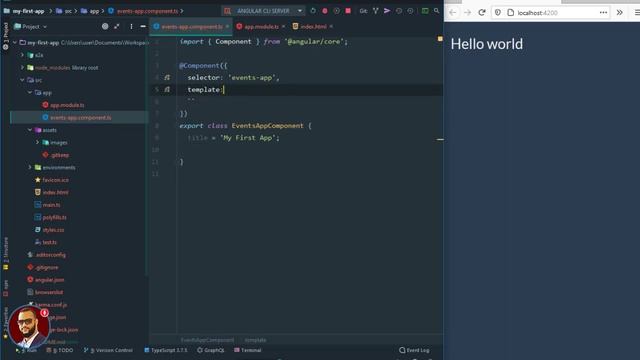Collapse the assets folder
This screenshot has height=360, width=640.
[30, 130]
